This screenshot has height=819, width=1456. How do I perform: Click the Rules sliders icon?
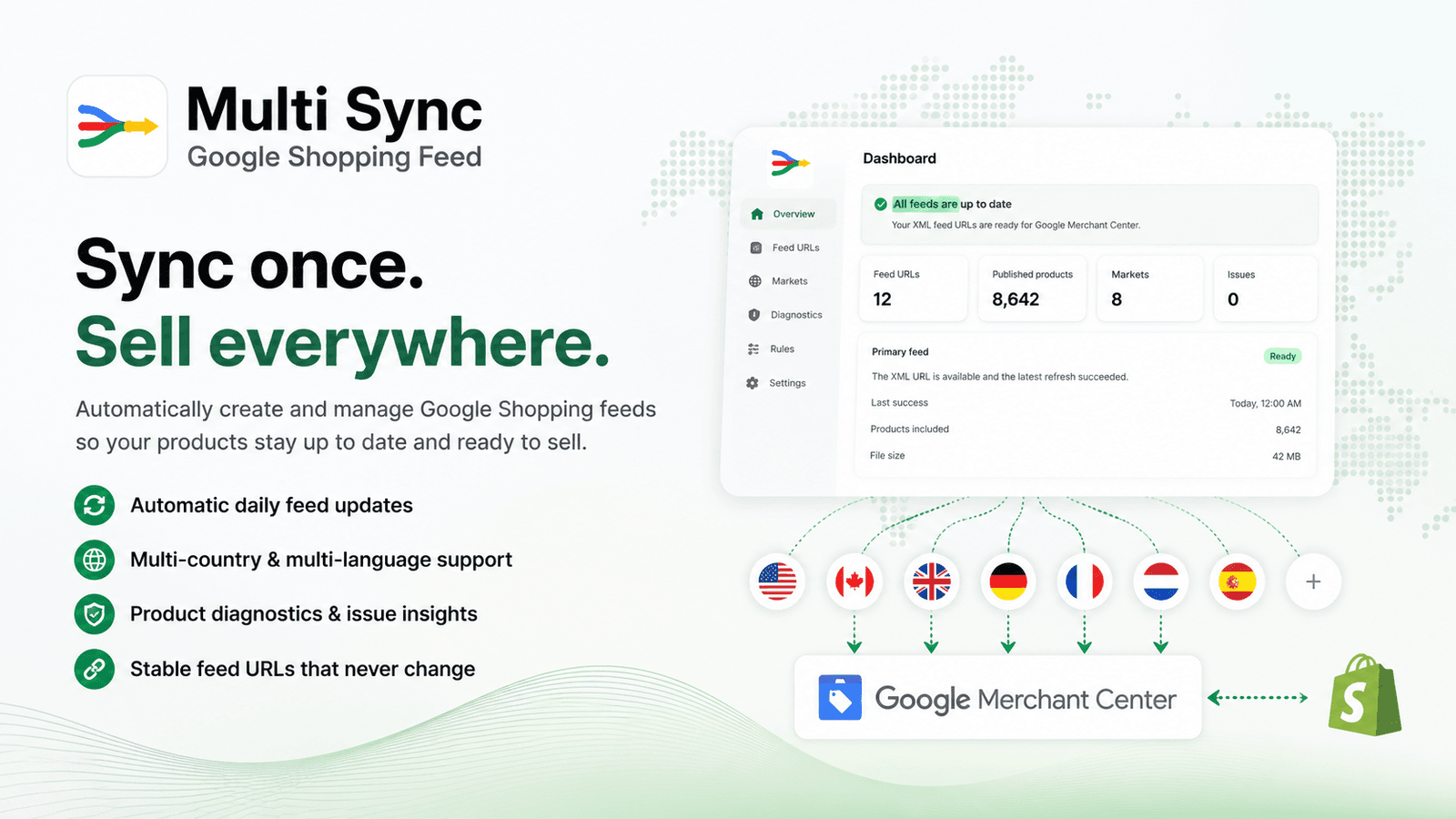coord(753,349)
